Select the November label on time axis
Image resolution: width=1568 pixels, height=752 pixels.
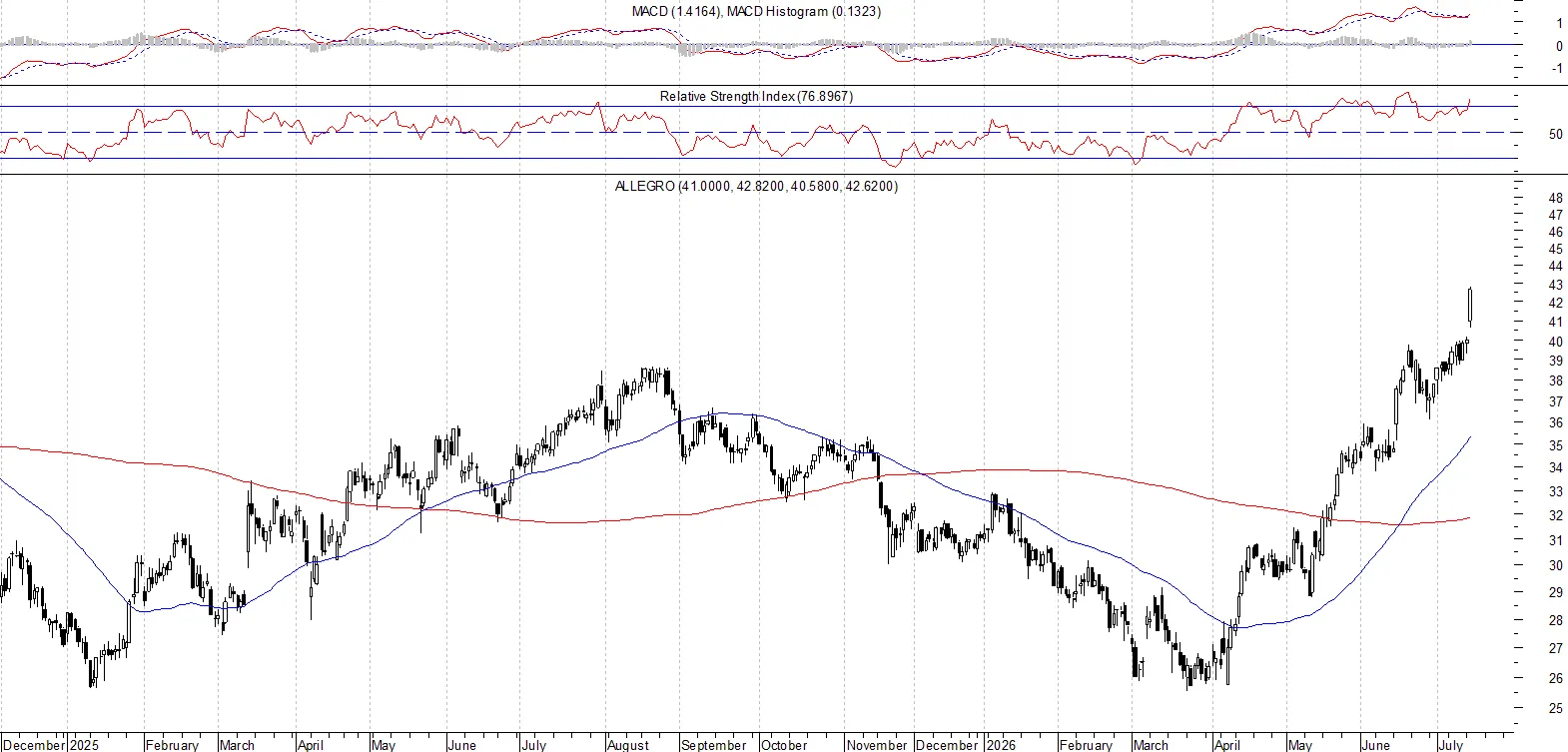876,745
